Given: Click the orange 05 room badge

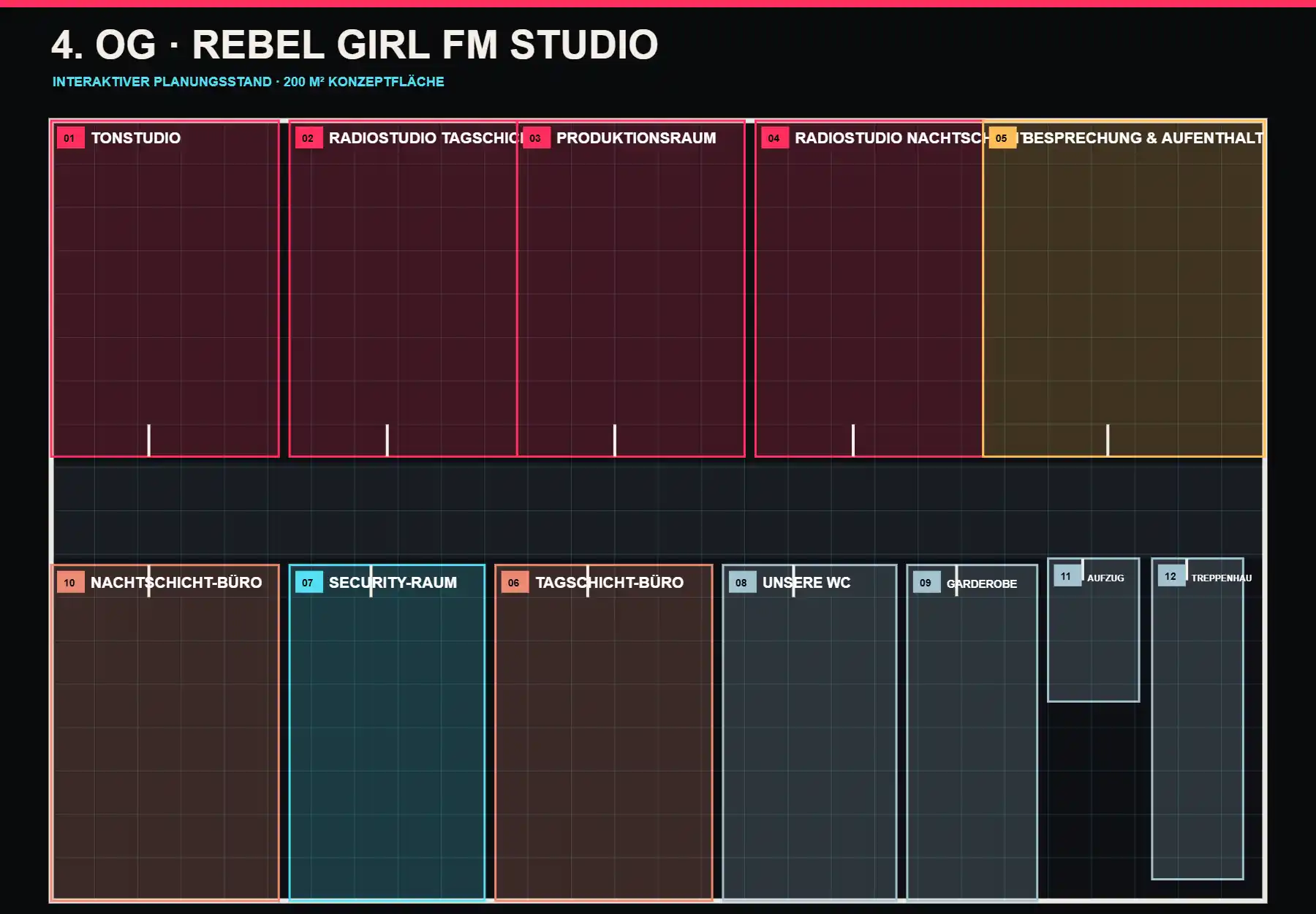Looking at the screenshot, I should pos(1002,138).
